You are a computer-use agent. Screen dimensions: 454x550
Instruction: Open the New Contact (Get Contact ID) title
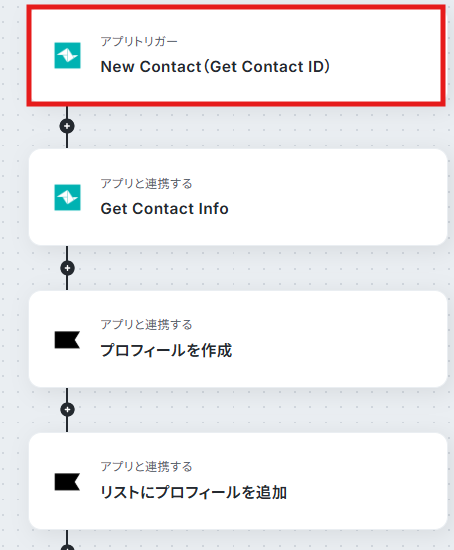tap(215, 67)
